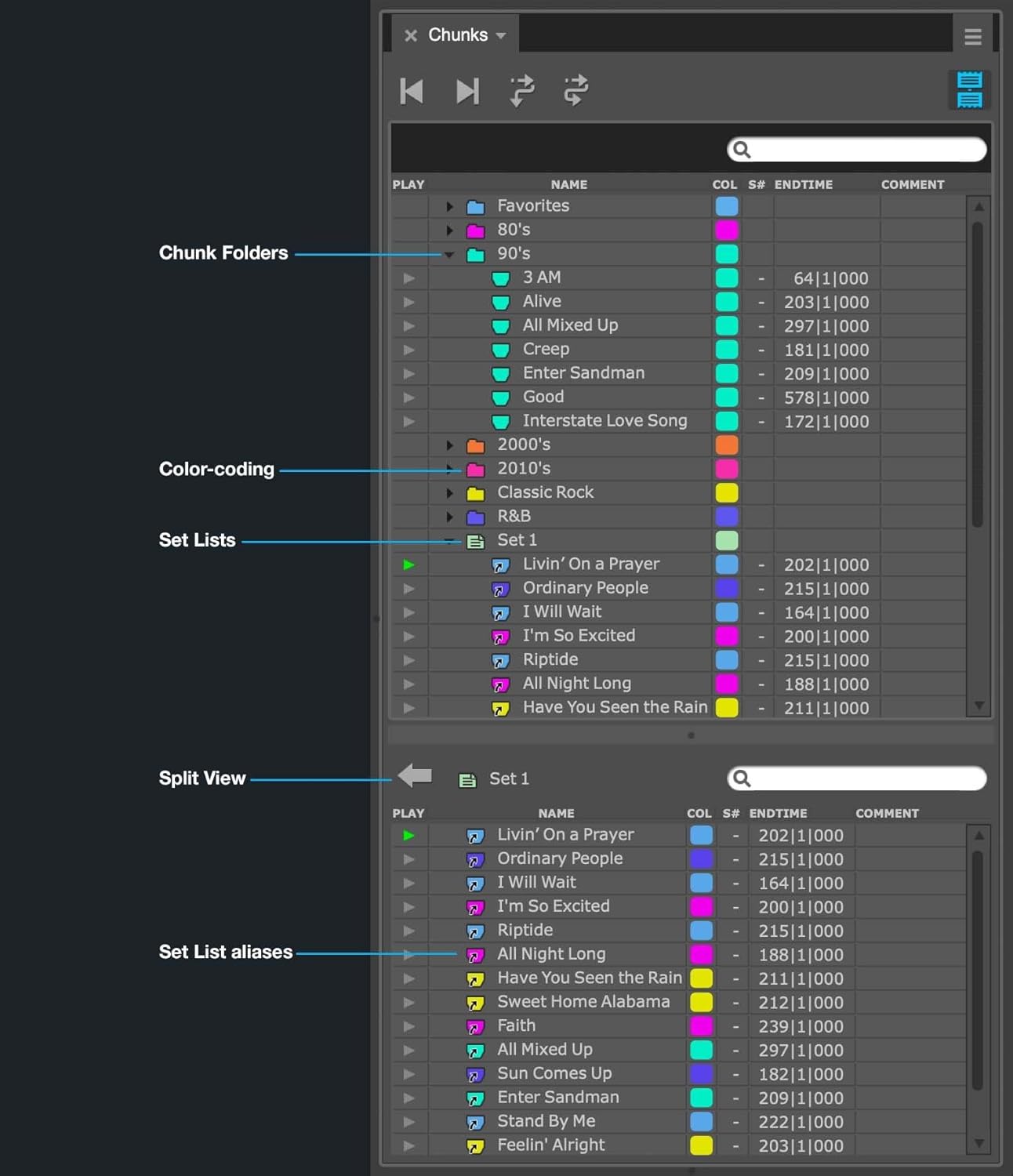The width and height of the screenshot is (1013, 1176).
Task: Click the Set 1 set list icon
Action: click(x=474, y=540)
